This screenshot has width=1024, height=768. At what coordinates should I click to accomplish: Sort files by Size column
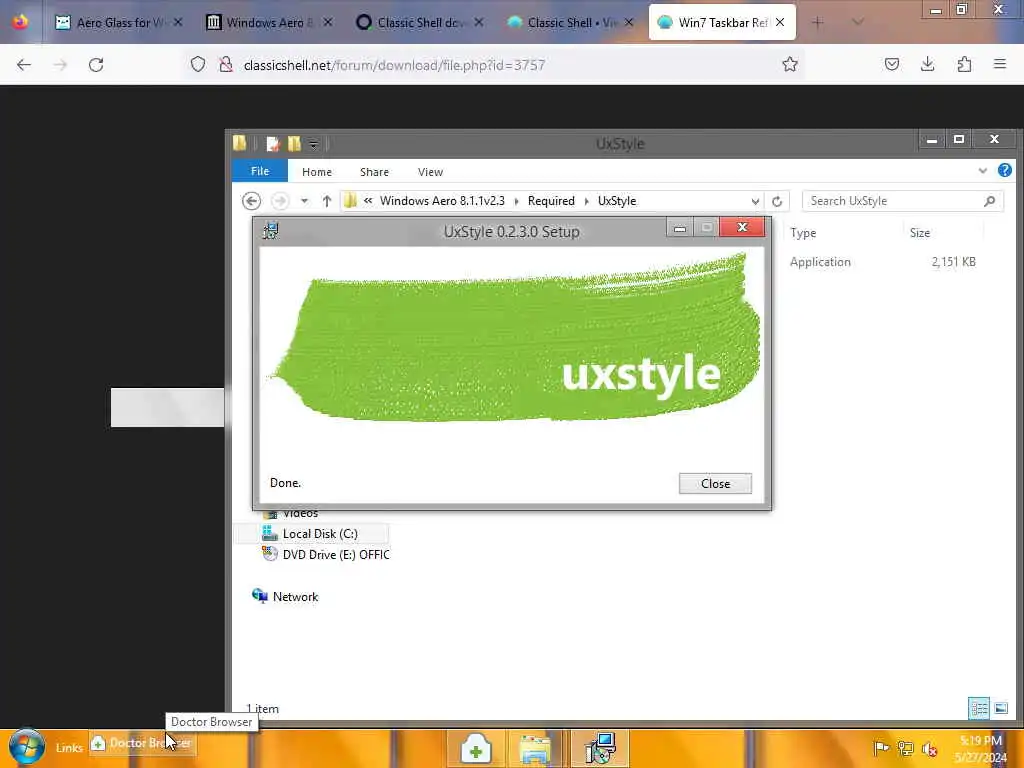pos(920,232)
